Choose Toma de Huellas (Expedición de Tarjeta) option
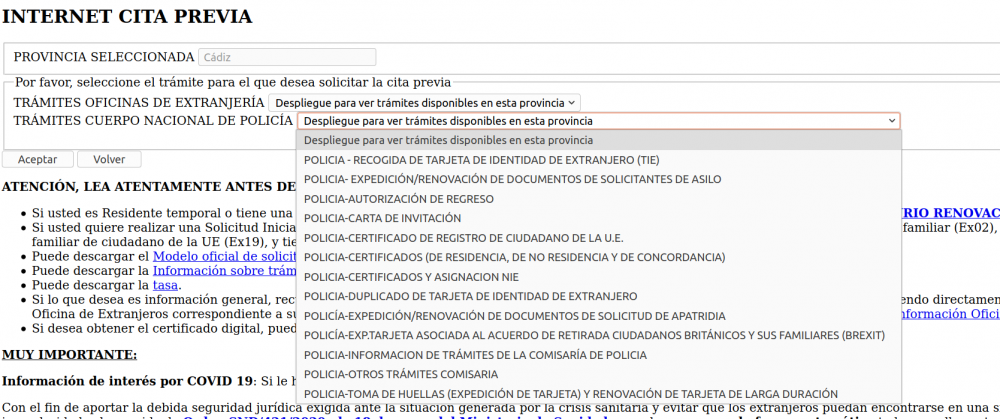The width and height of the screenshot is (1000, 419). click(570, 394)
